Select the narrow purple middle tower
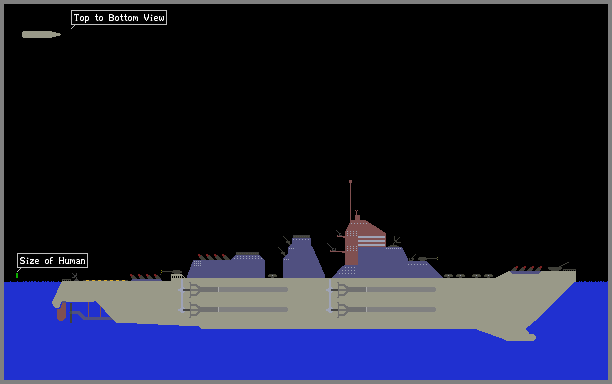This screenshot has height=384, width=612. pyautogui.click(x=303, y=257)
